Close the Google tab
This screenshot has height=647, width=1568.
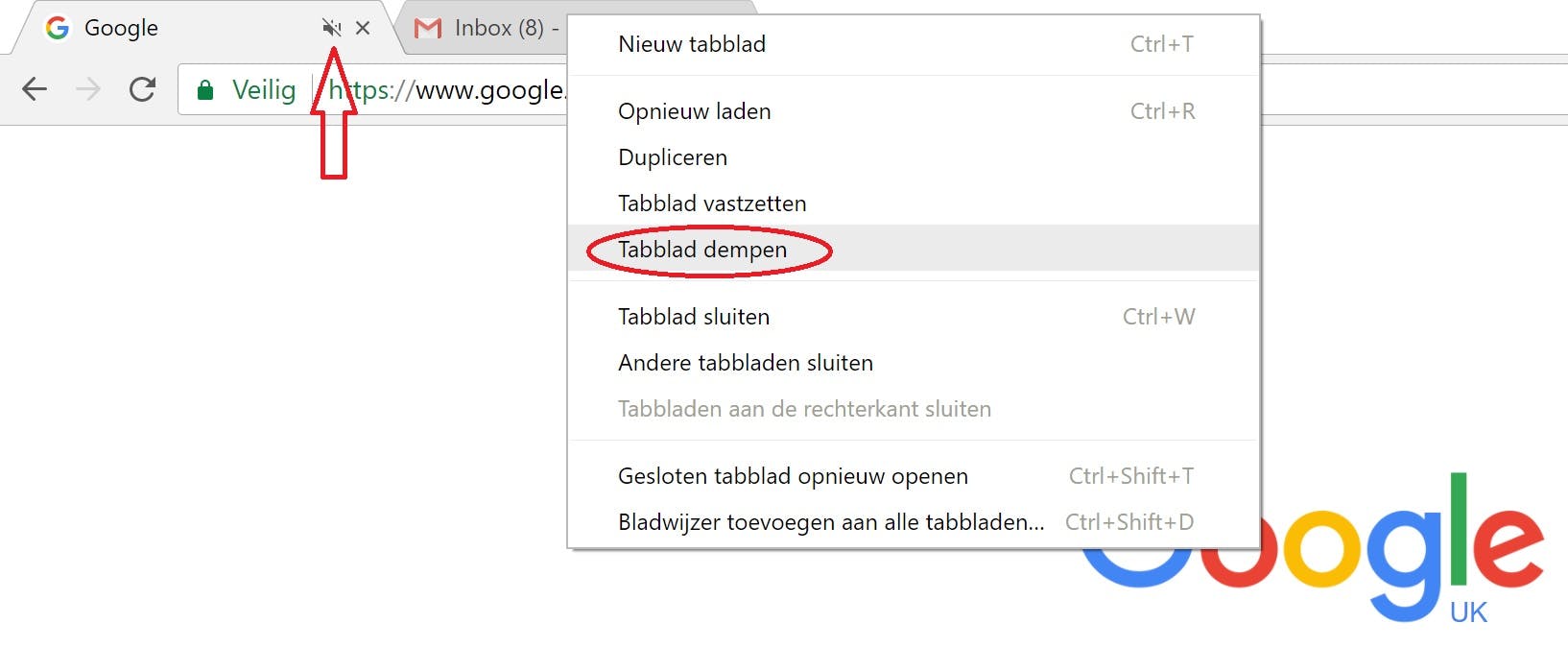(363, 29)
